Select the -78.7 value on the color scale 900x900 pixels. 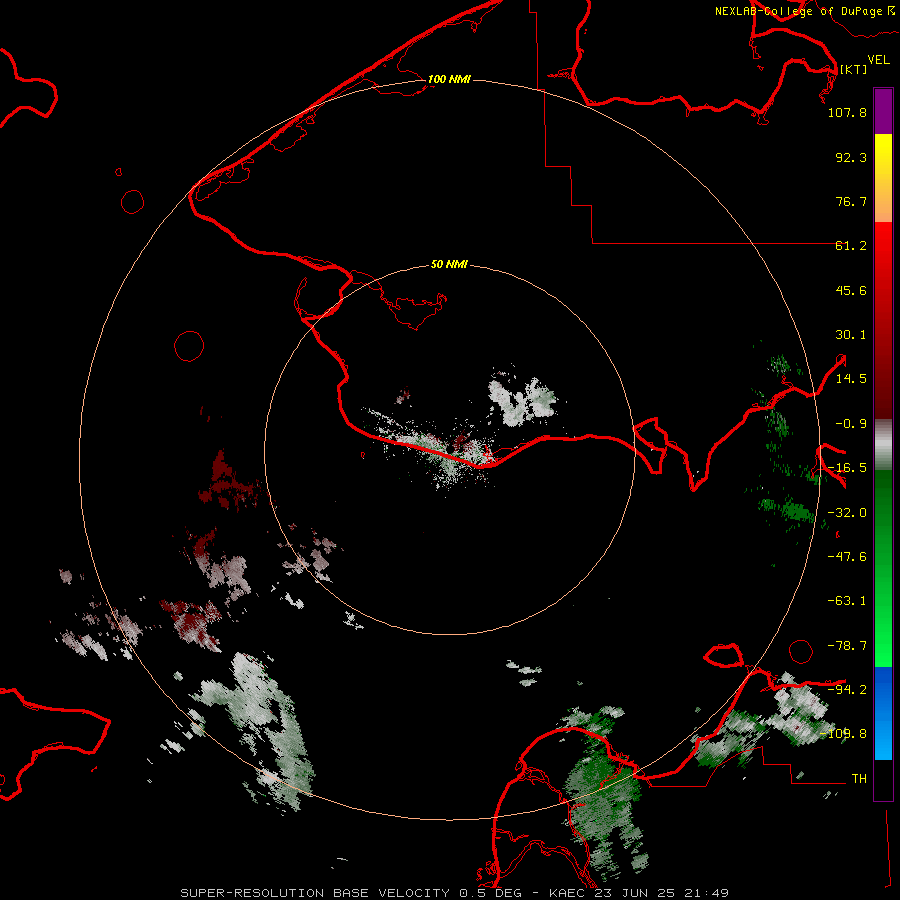(x=847, y=646)
